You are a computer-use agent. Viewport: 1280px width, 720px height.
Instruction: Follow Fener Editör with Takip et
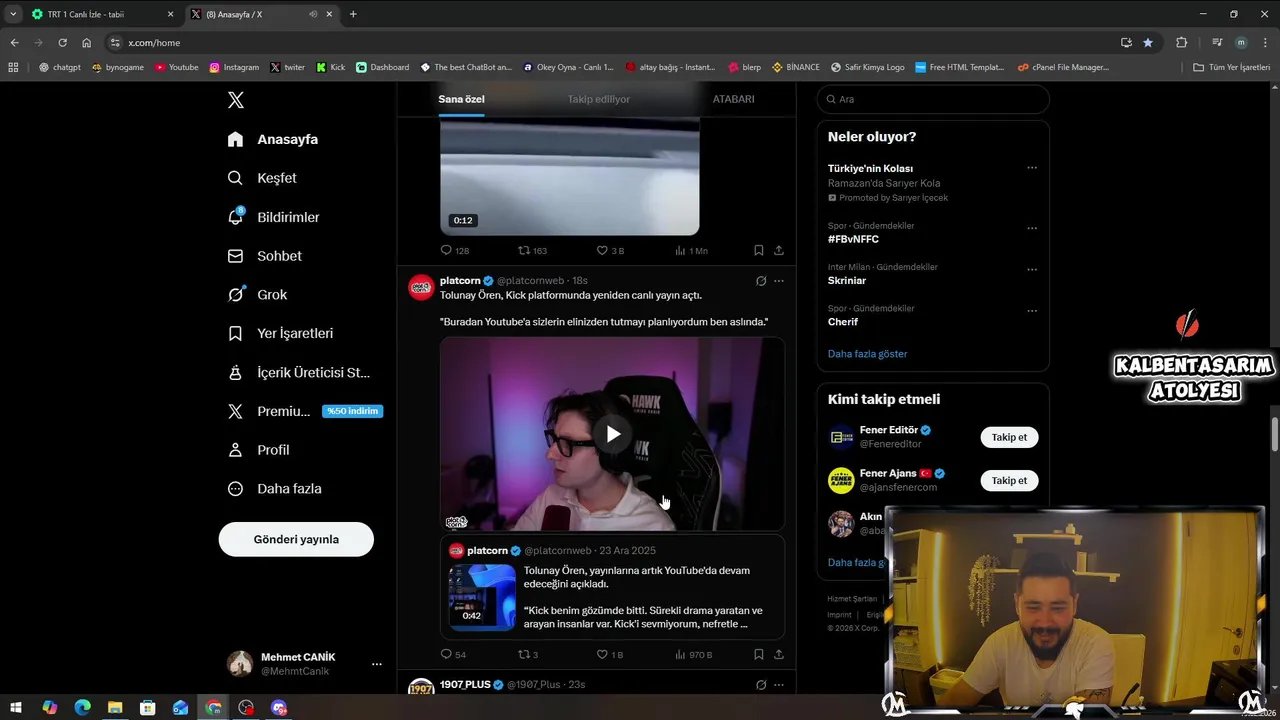coord(1009,437)
